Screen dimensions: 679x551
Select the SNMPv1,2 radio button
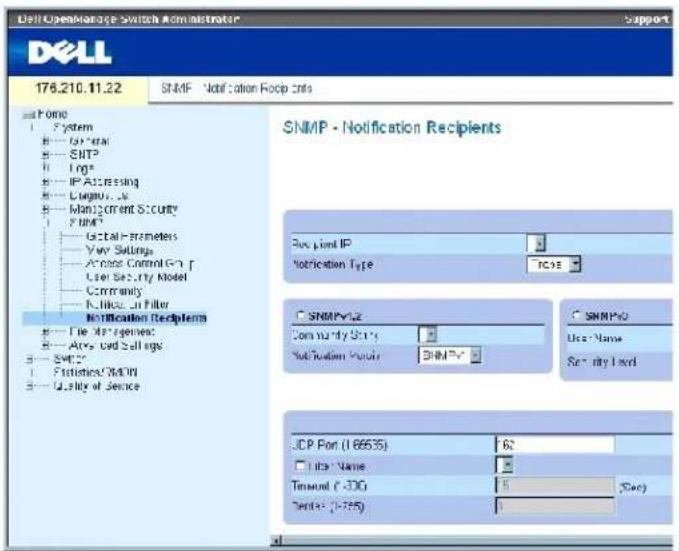[300, 315]
